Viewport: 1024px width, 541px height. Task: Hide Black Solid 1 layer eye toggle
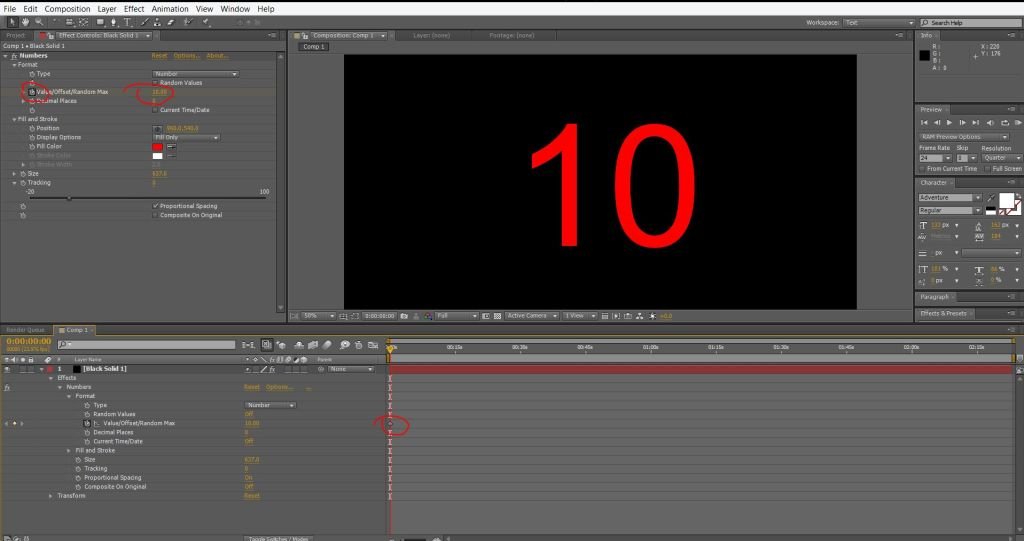coord(7,369)
